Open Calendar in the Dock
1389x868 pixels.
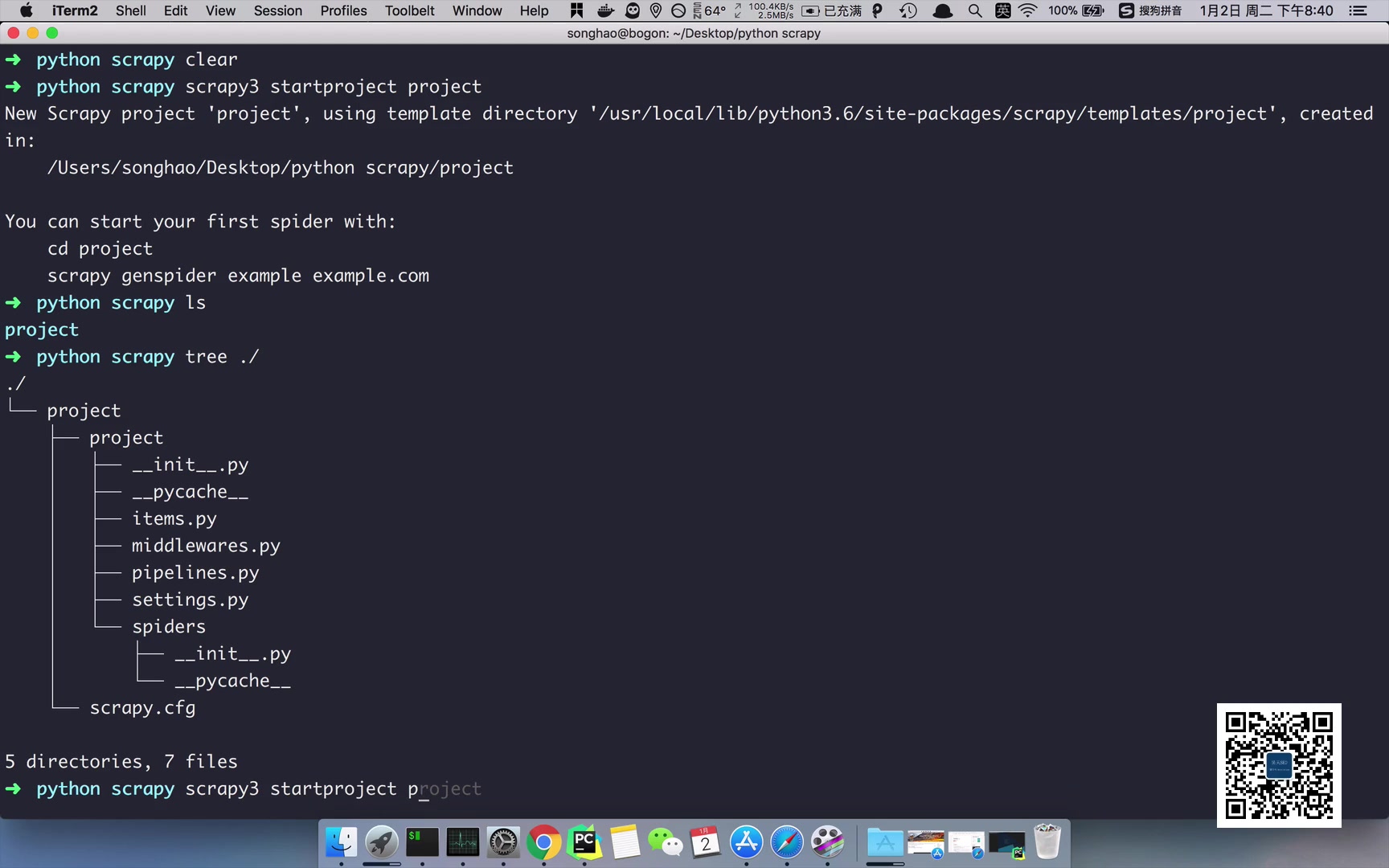click(706, 842)
